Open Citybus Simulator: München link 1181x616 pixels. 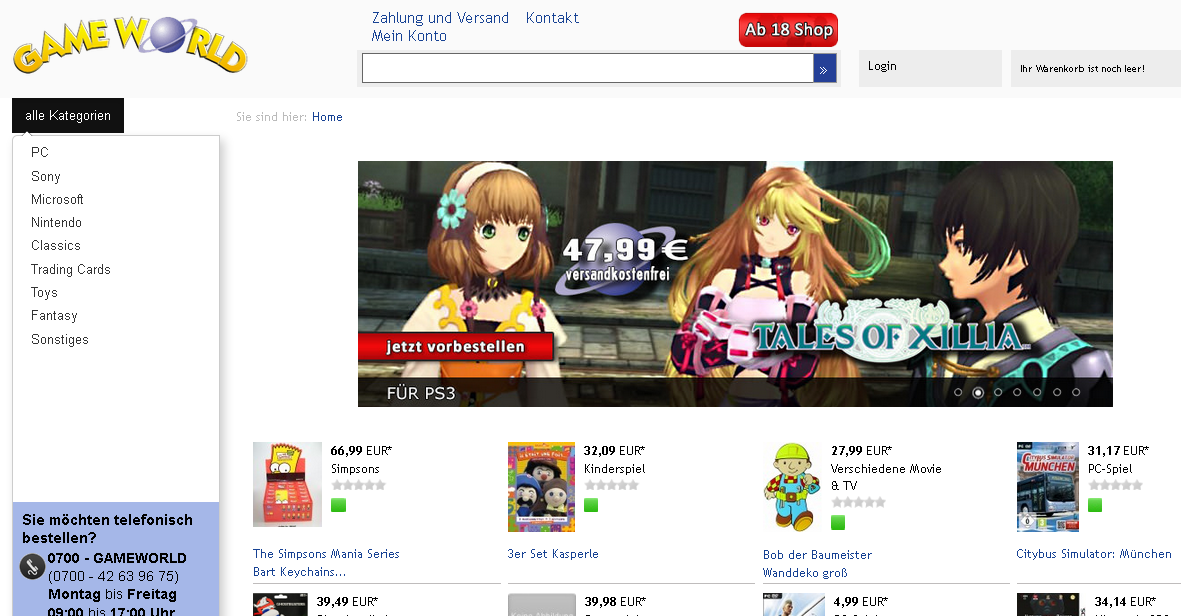click(1094, 554)
